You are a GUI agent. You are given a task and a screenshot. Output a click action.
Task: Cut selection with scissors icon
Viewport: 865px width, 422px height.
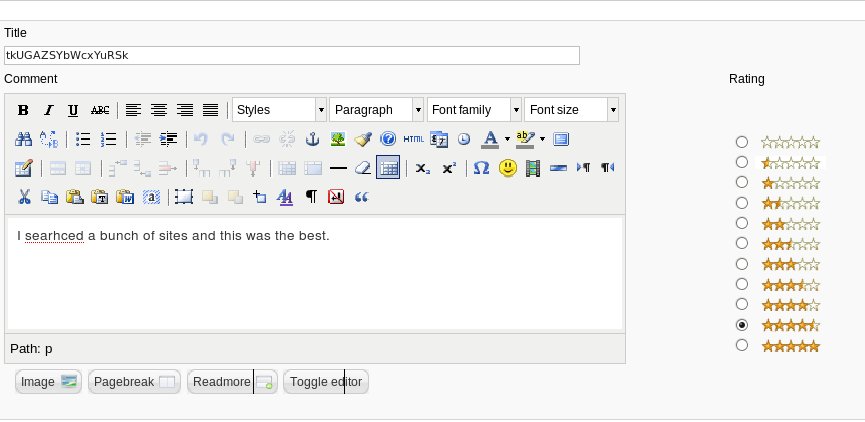click(24, 196)
